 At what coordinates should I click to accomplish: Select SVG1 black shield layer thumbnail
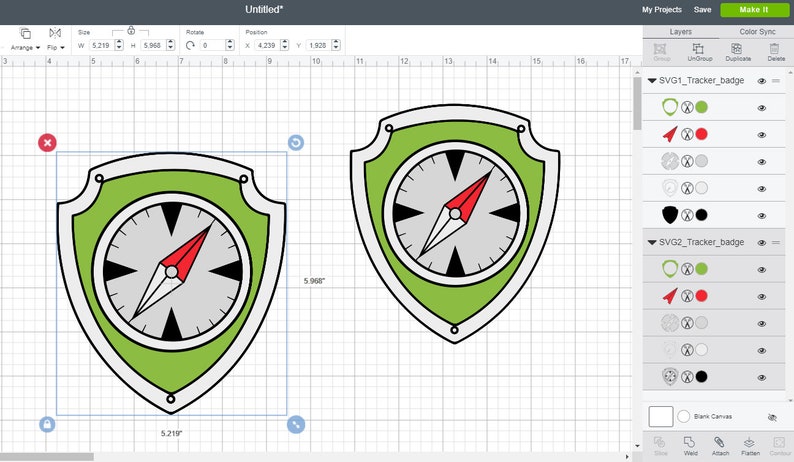670,215
